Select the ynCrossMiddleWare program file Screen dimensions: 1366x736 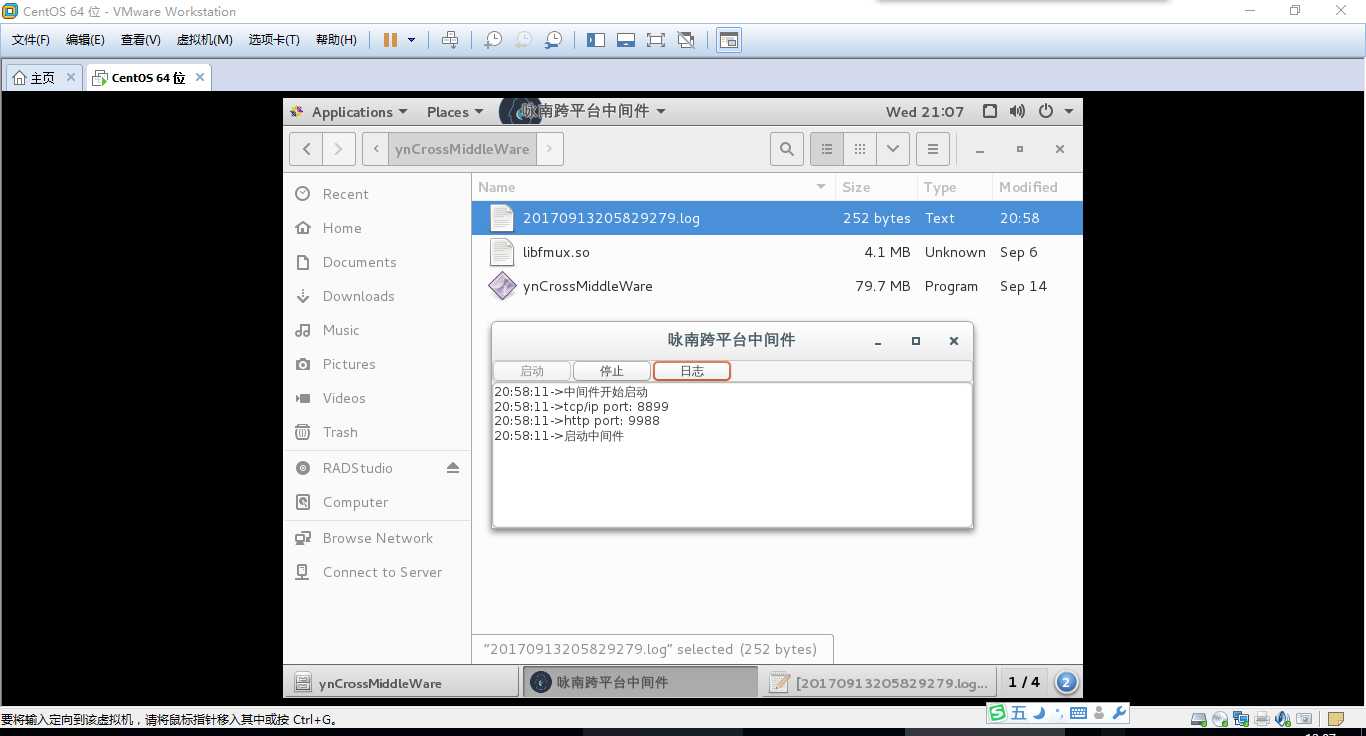pos(777,286)
